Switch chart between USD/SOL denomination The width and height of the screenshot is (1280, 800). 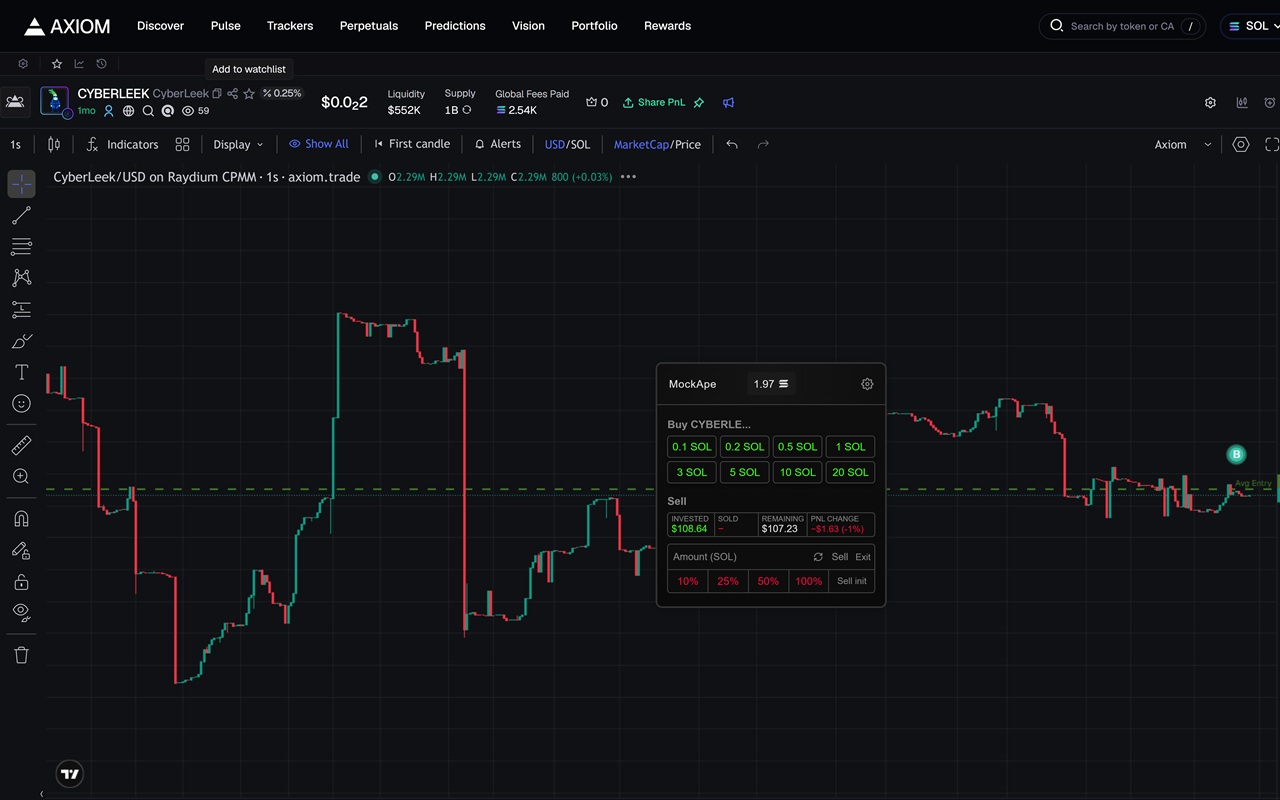[567, 144]
